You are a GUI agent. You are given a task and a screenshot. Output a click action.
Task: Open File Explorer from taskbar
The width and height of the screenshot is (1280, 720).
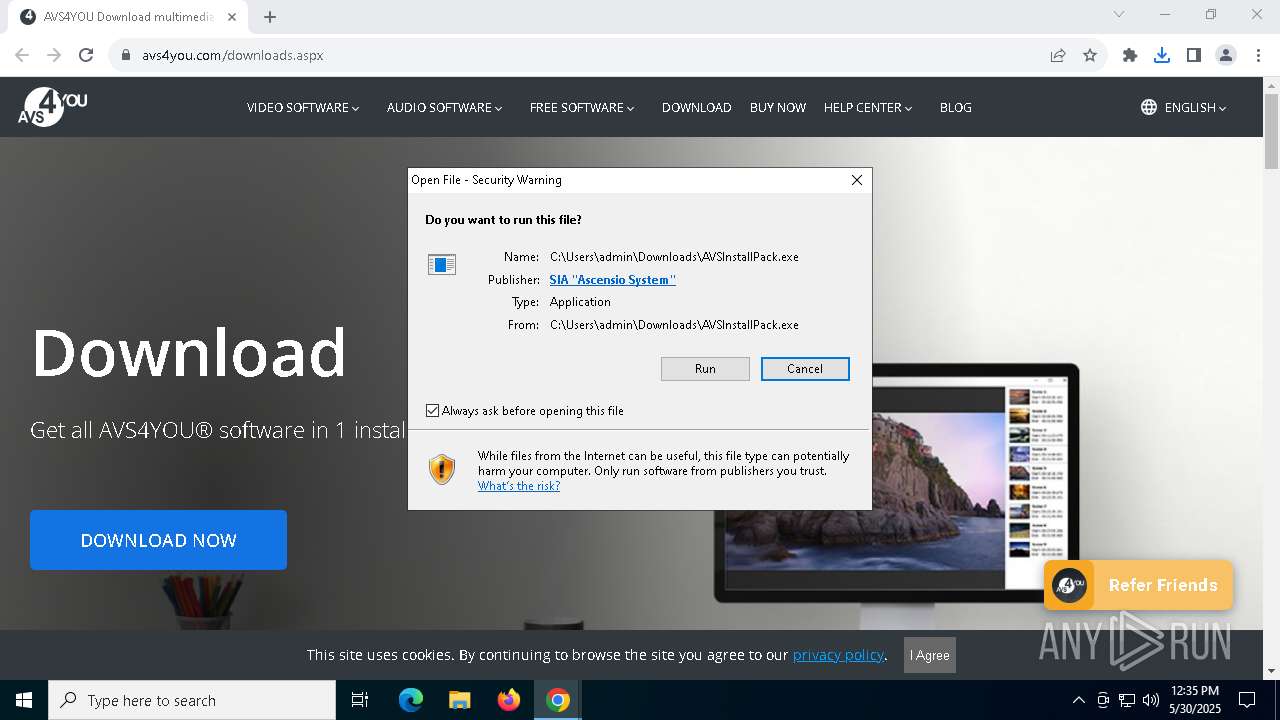(x=459, y=700)
